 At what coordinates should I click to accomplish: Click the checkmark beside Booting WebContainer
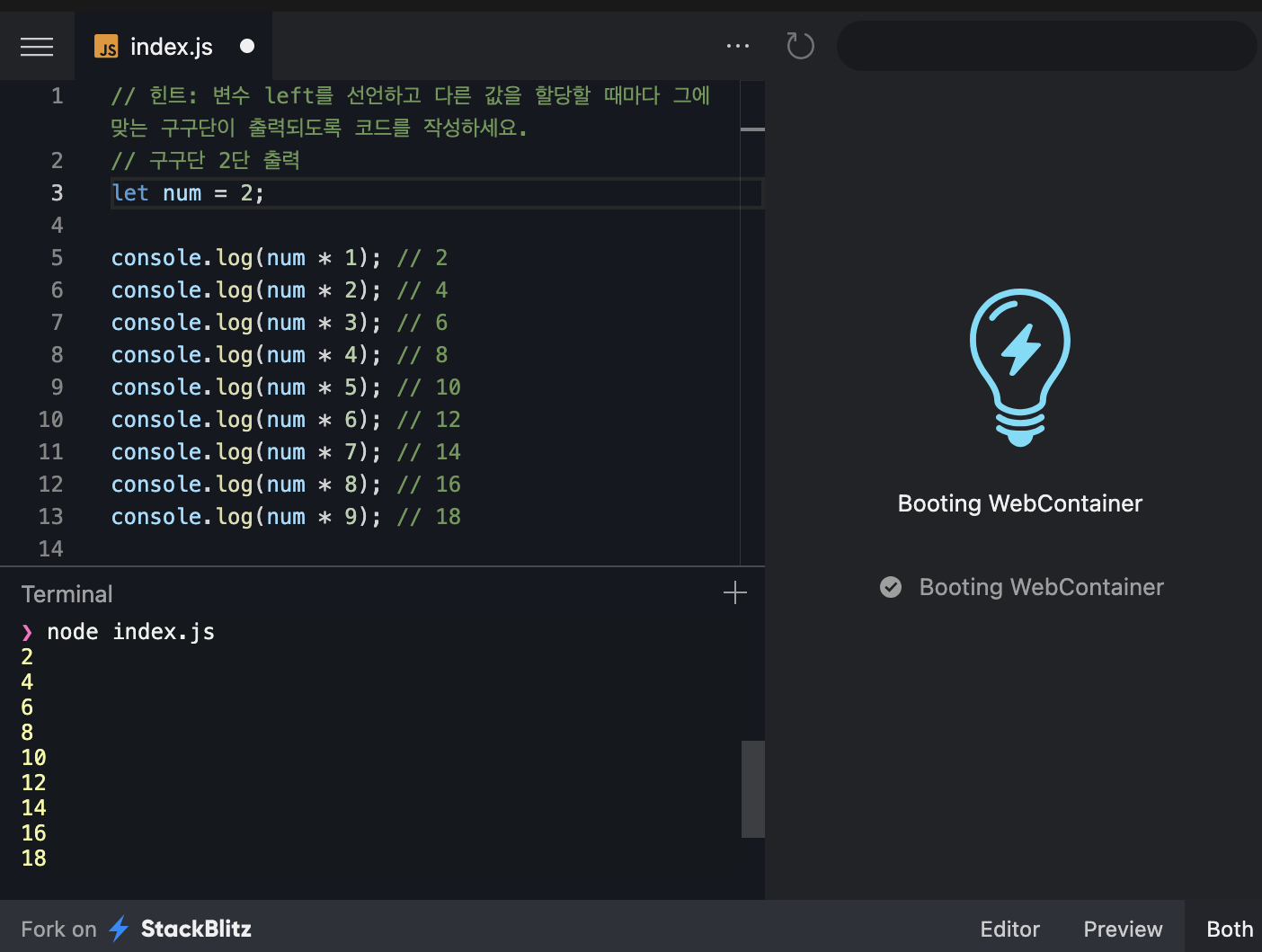click(891, 587)
